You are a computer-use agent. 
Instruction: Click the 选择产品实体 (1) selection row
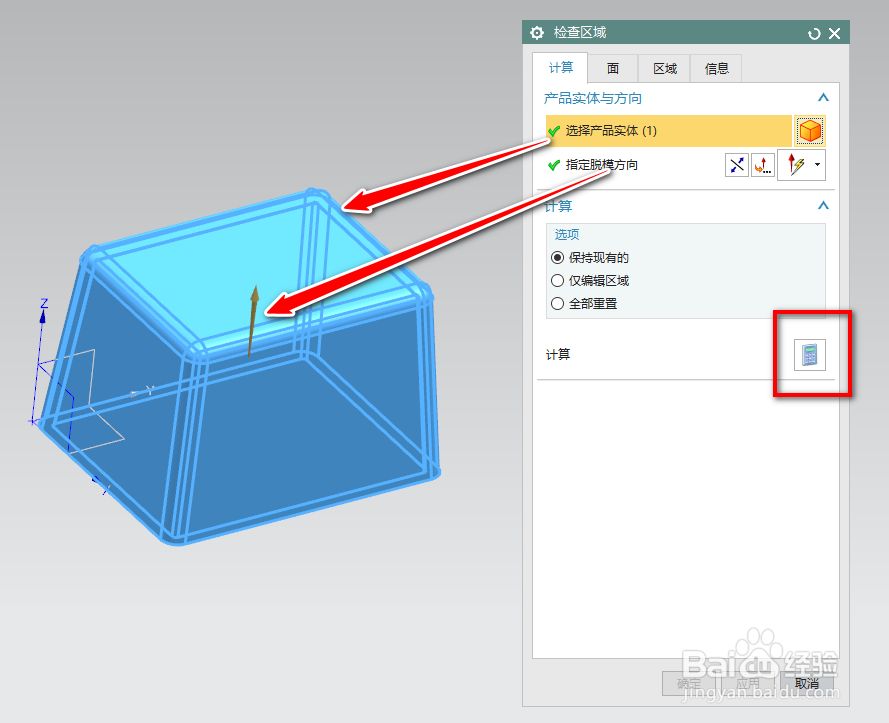coord(668,131)
